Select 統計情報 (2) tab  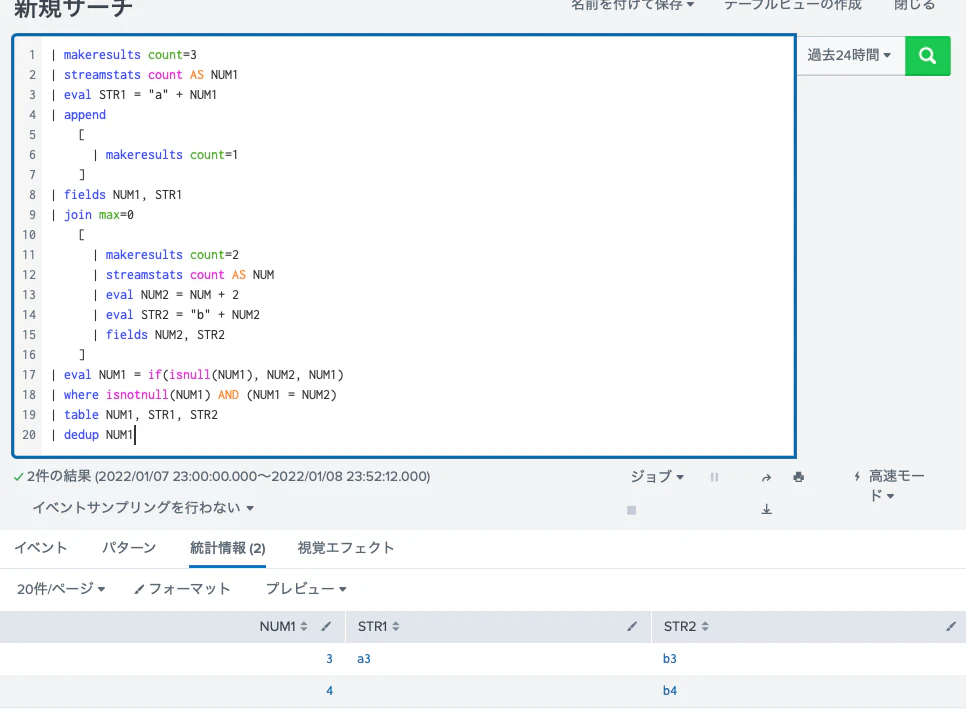pyautogui.click(x=227, y=548)
